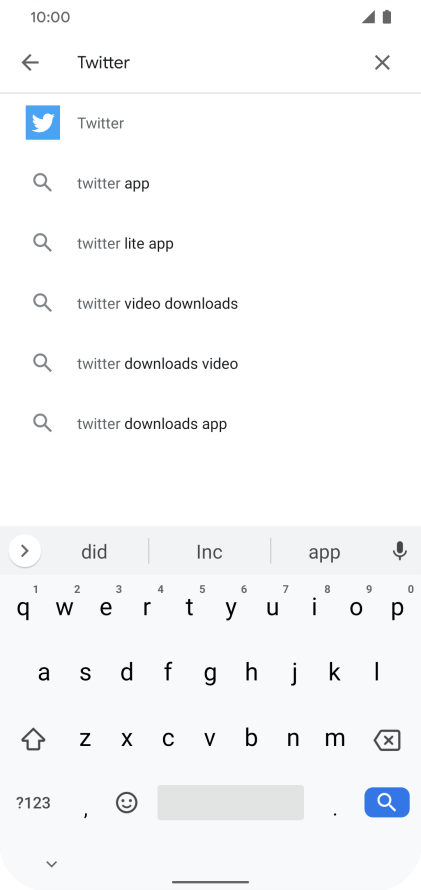The height and width of the screenshot is (890, 421).
Task: Tap magnifier icon beside 'twitter downloads app'
Action: 43,423
